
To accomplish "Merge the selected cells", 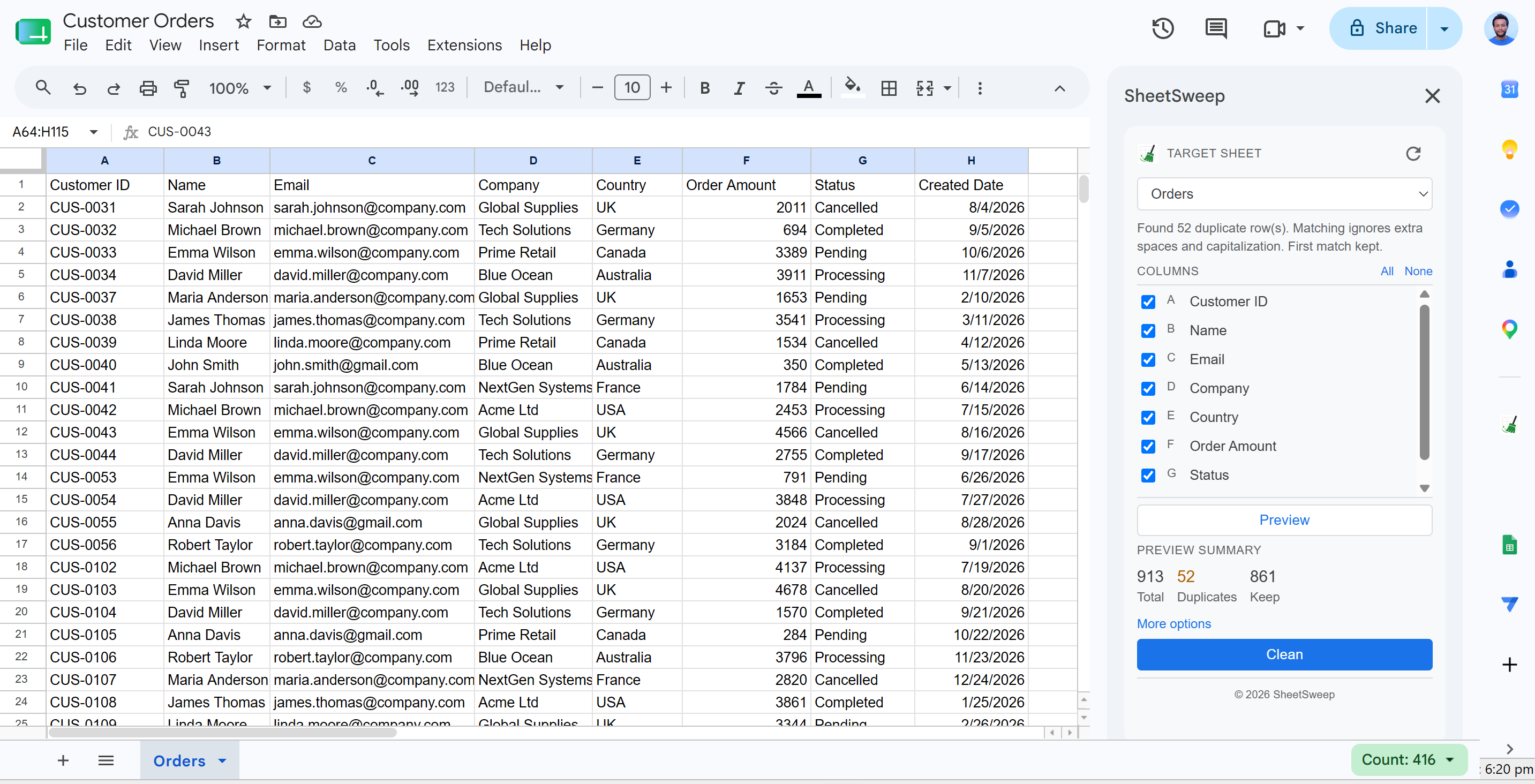I will coord(924,88).
